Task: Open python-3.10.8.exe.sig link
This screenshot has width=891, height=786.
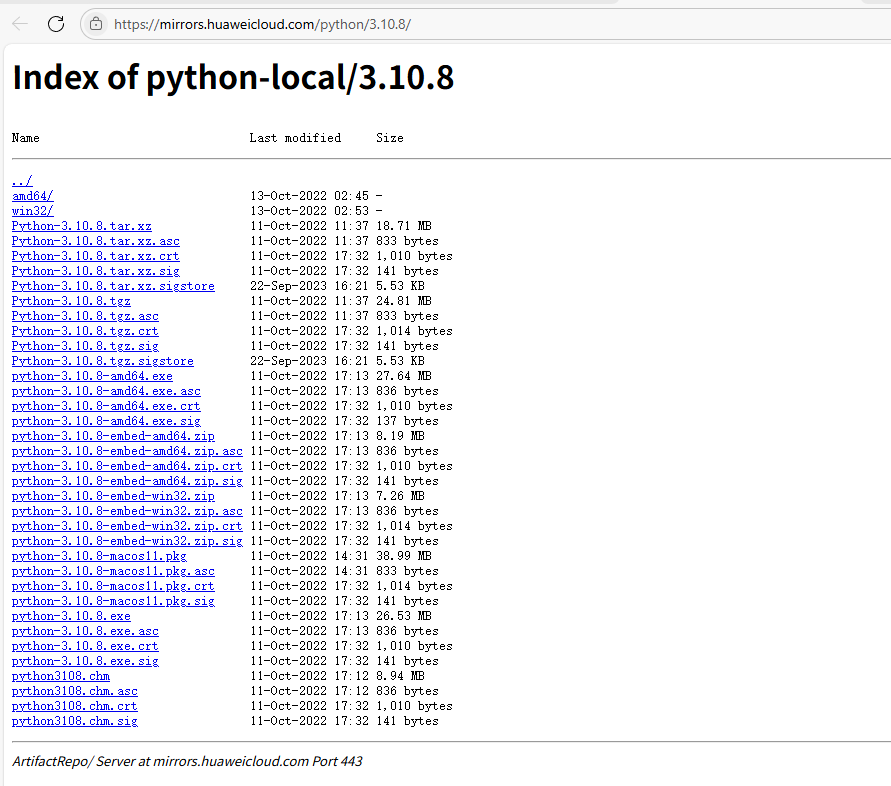Action: pyautogui.click(x=85, y=661)
